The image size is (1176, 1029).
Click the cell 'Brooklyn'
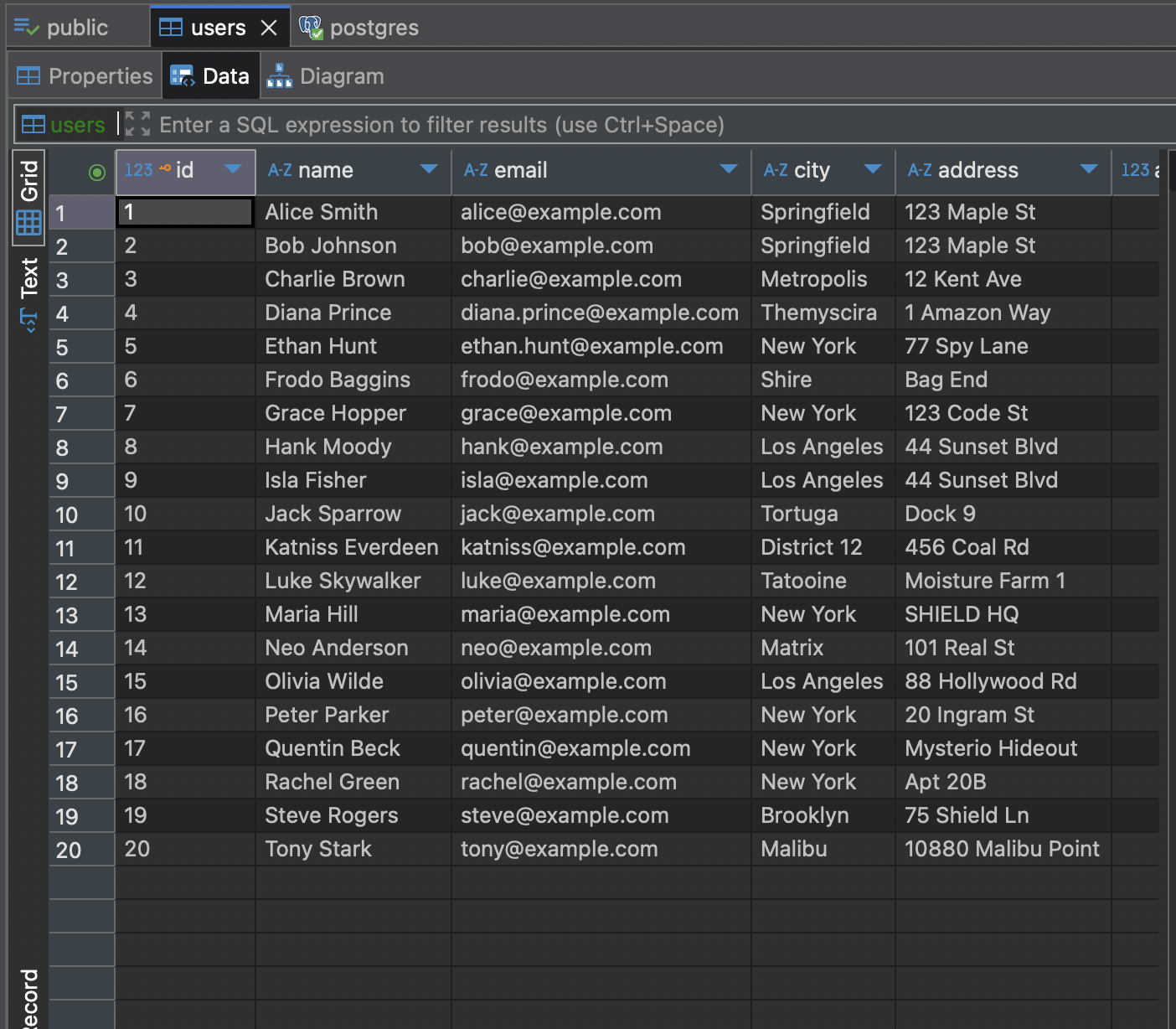point(823,815)
